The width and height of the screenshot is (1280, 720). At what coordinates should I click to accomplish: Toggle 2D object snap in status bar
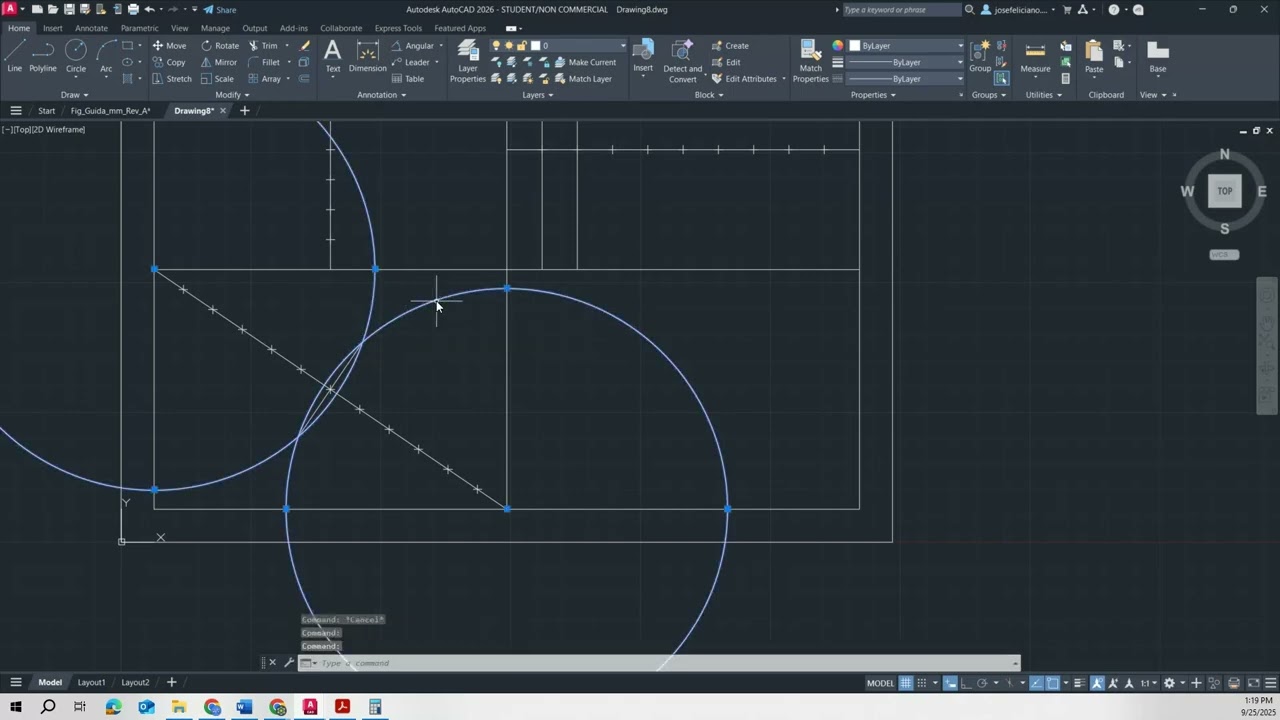coord(1053,683)
